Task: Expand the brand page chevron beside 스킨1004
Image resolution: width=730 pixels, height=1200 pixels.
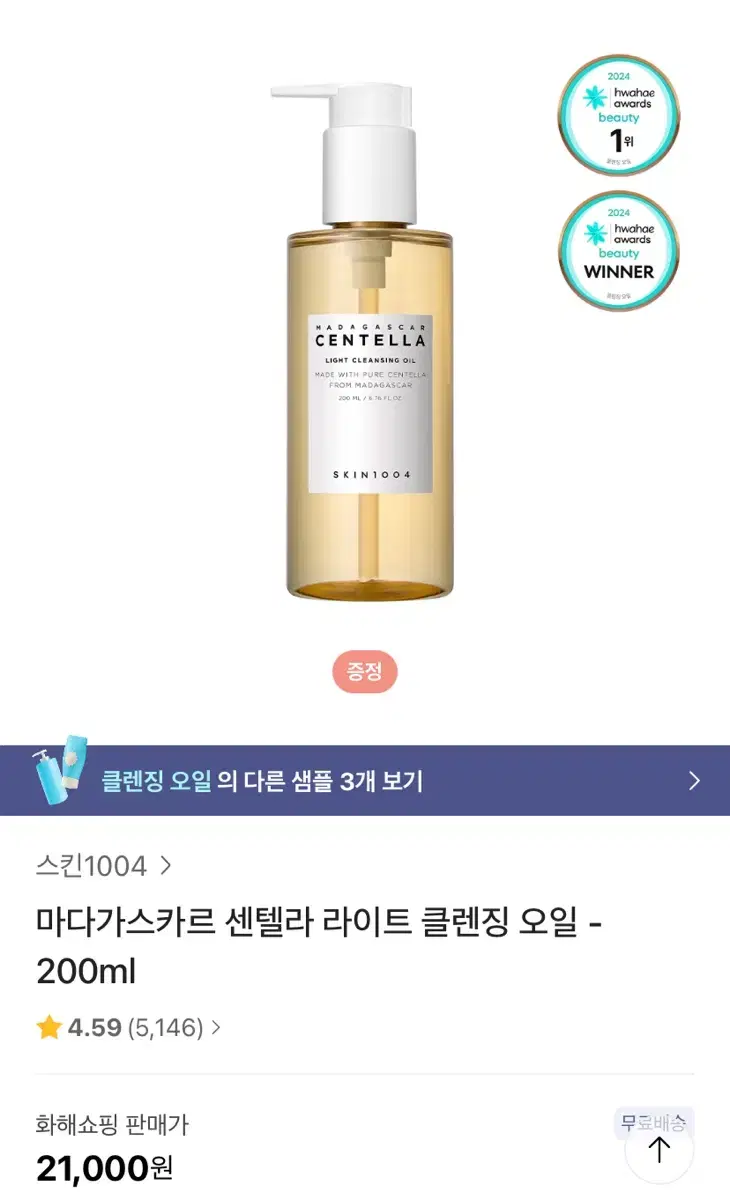Action: tap(166, 866)
